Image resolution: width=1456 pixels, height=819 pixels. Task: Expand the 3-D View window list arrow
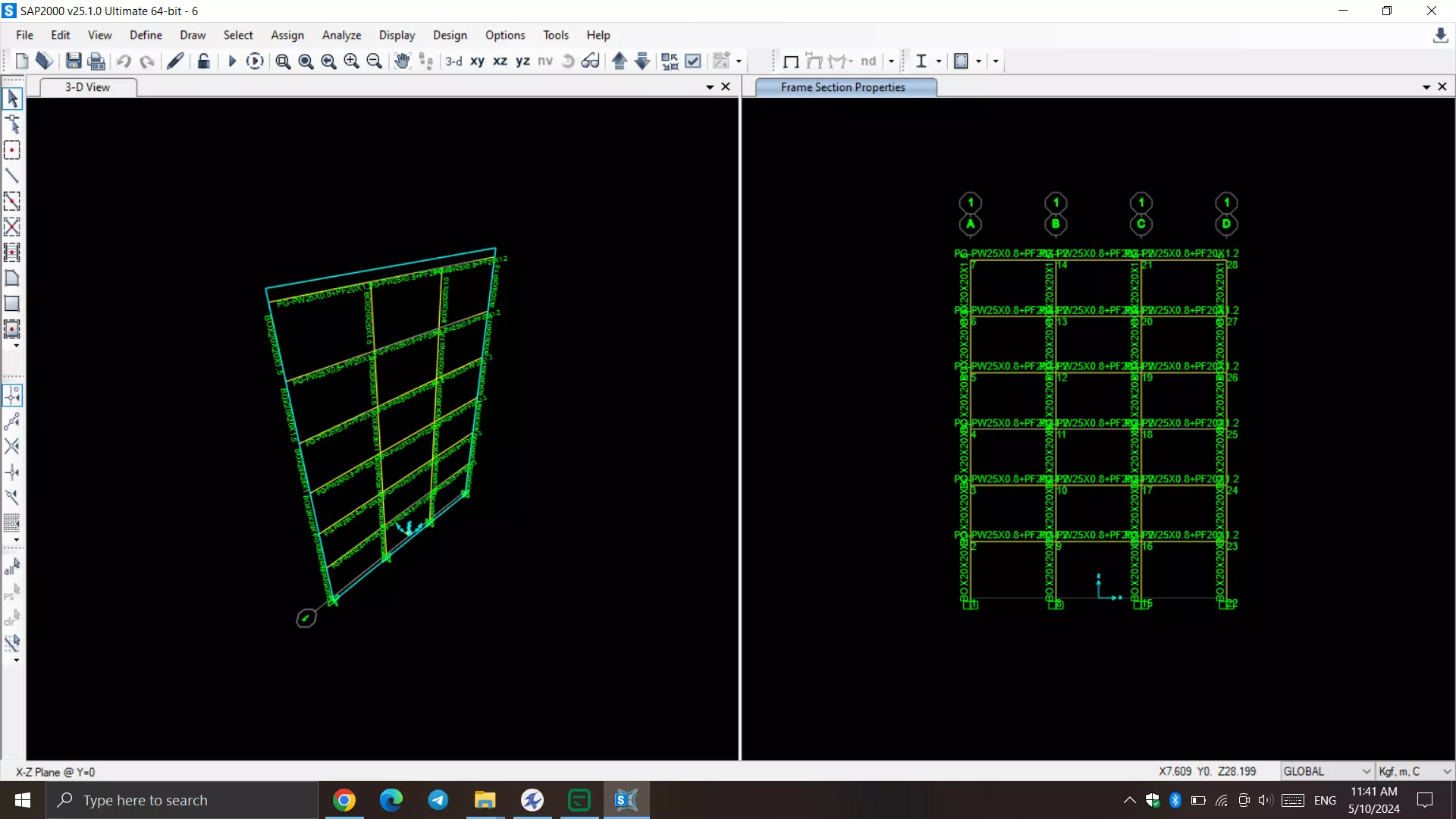click(x=710, y=87)
